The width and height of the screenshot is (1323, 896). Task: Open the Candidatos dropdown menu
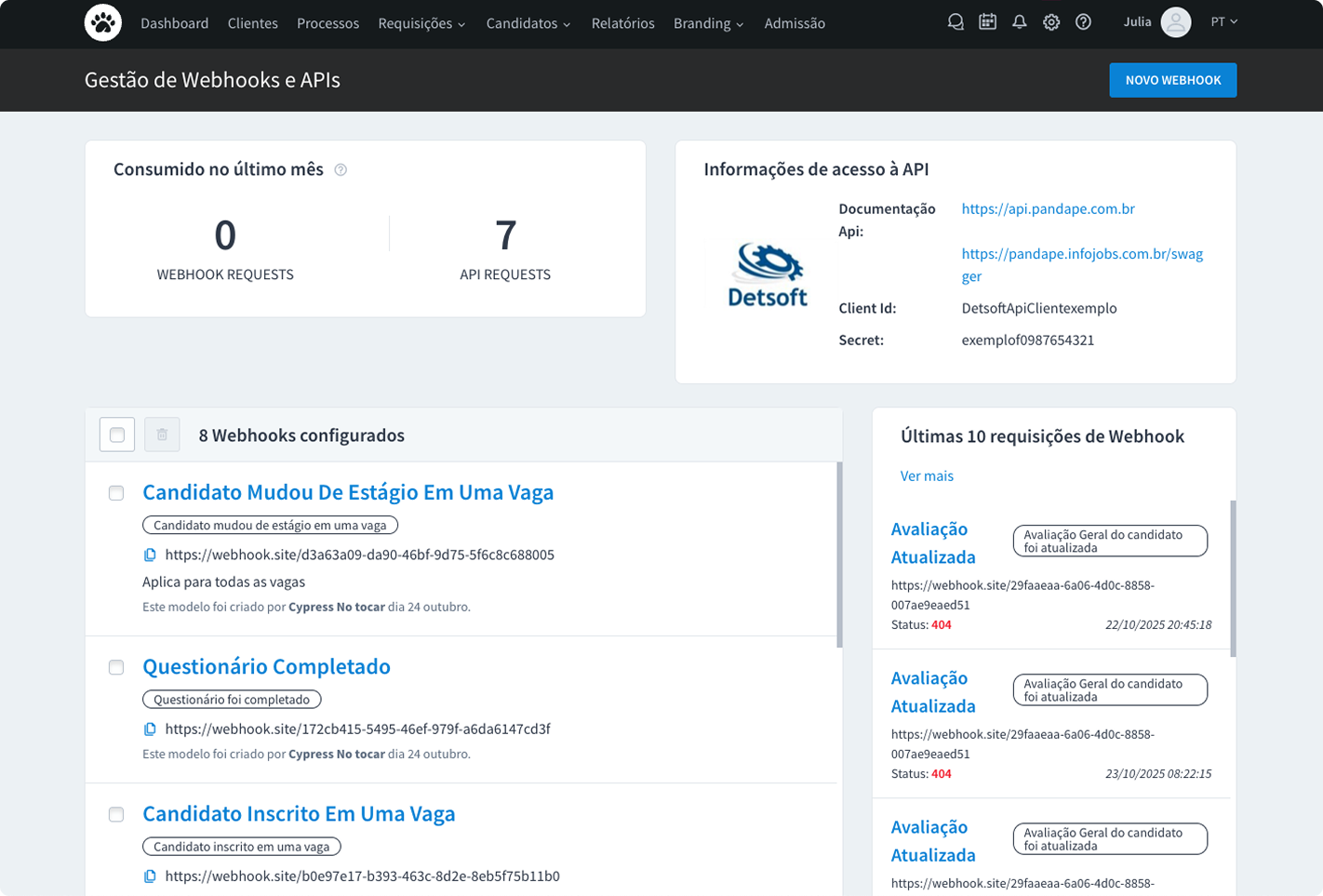528,23
